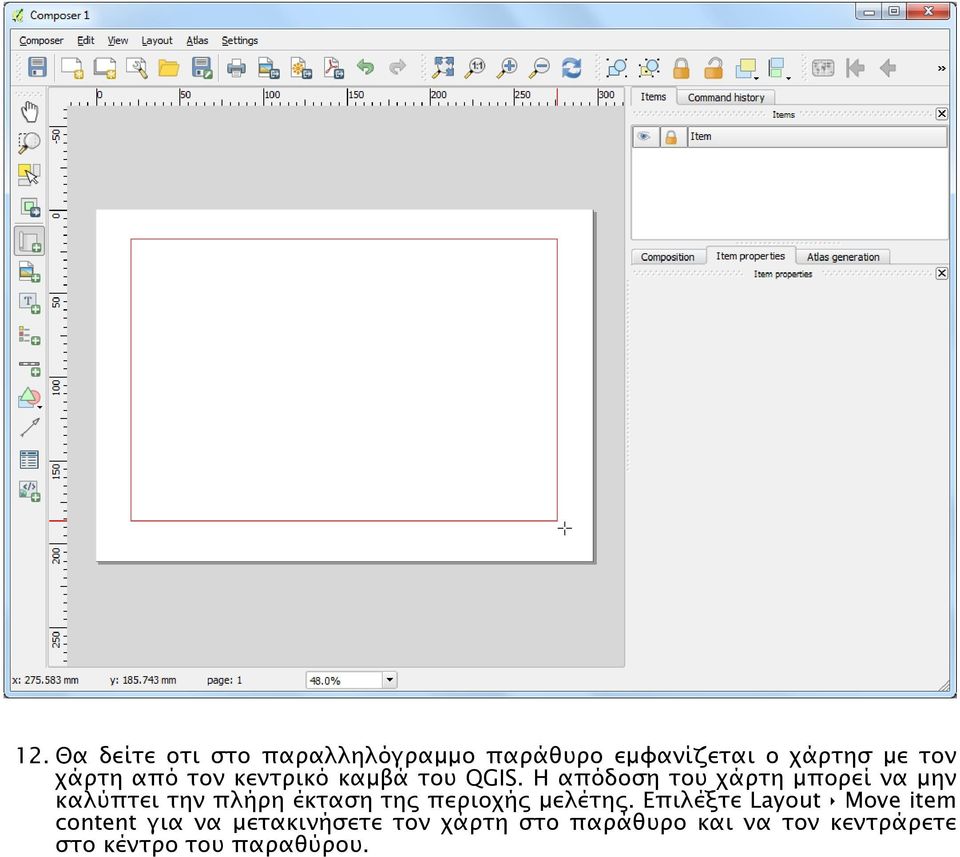Unlock all items with the open padlock
This screenshot has width=960, height=857.
coord(713,67)
